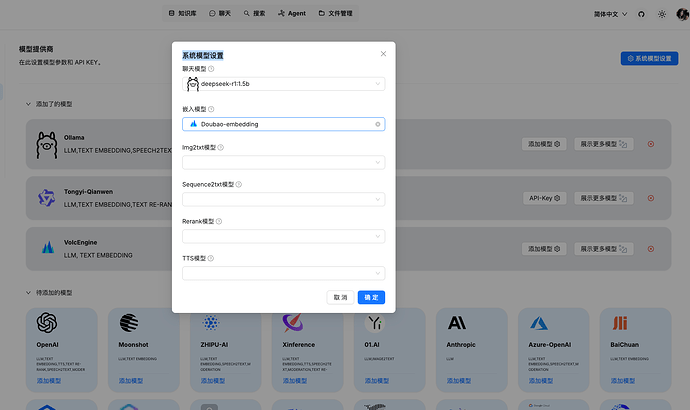Click the TTS model help icon
Screen dimensions: 690x410
click(211, 258)
